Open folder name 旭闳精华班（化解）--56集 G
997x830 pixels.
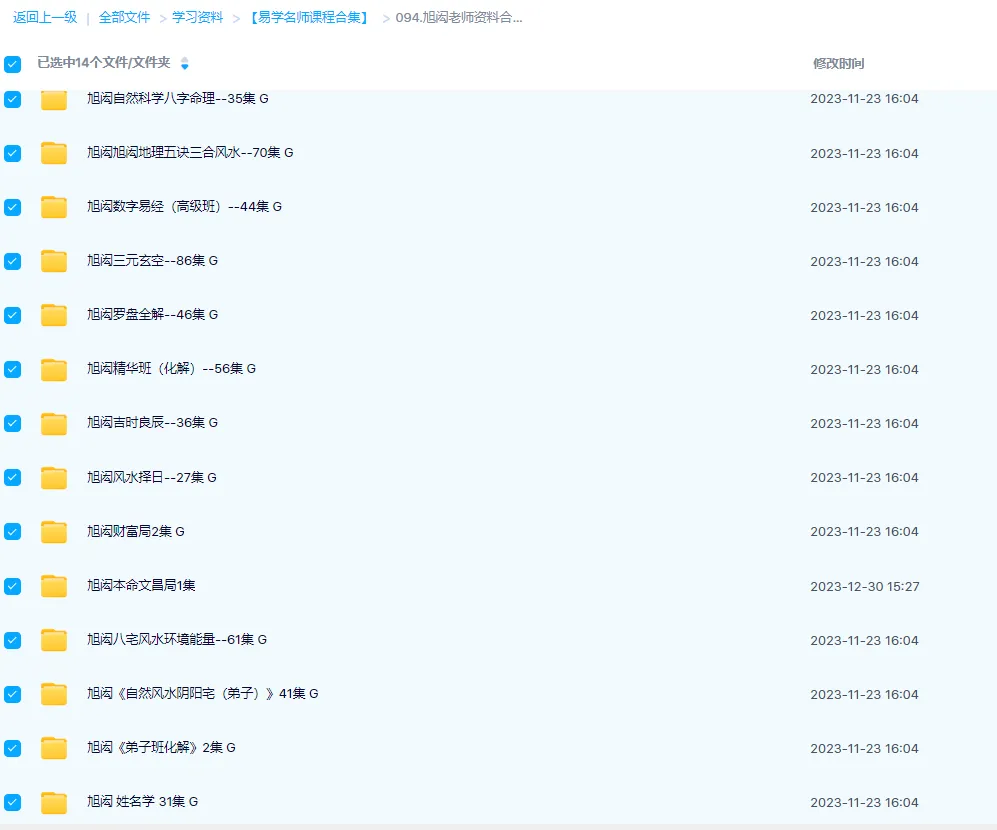coord(172,369)
